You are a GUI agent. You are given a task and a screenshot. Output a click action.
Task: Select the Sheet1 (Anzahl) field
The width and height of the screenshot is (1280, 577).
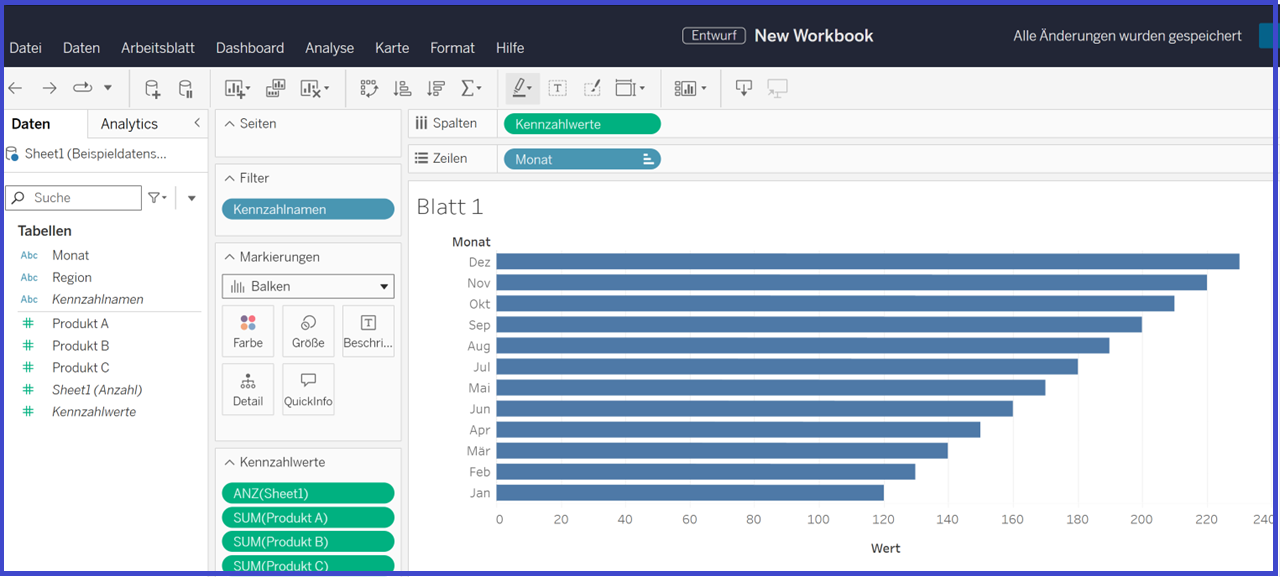97,389
